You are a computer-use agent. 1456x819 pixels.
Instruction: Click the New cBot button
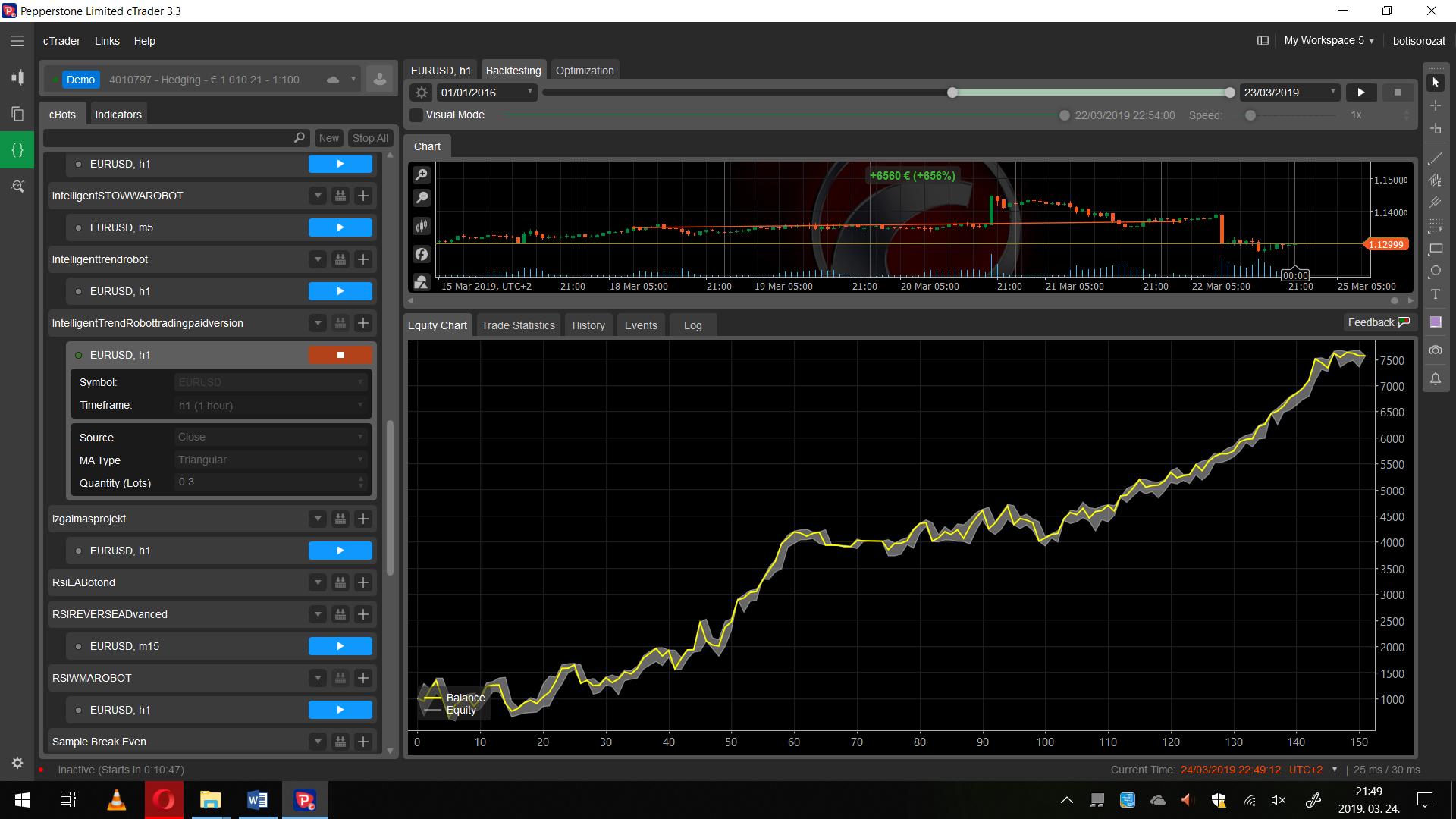click(328, 138)
